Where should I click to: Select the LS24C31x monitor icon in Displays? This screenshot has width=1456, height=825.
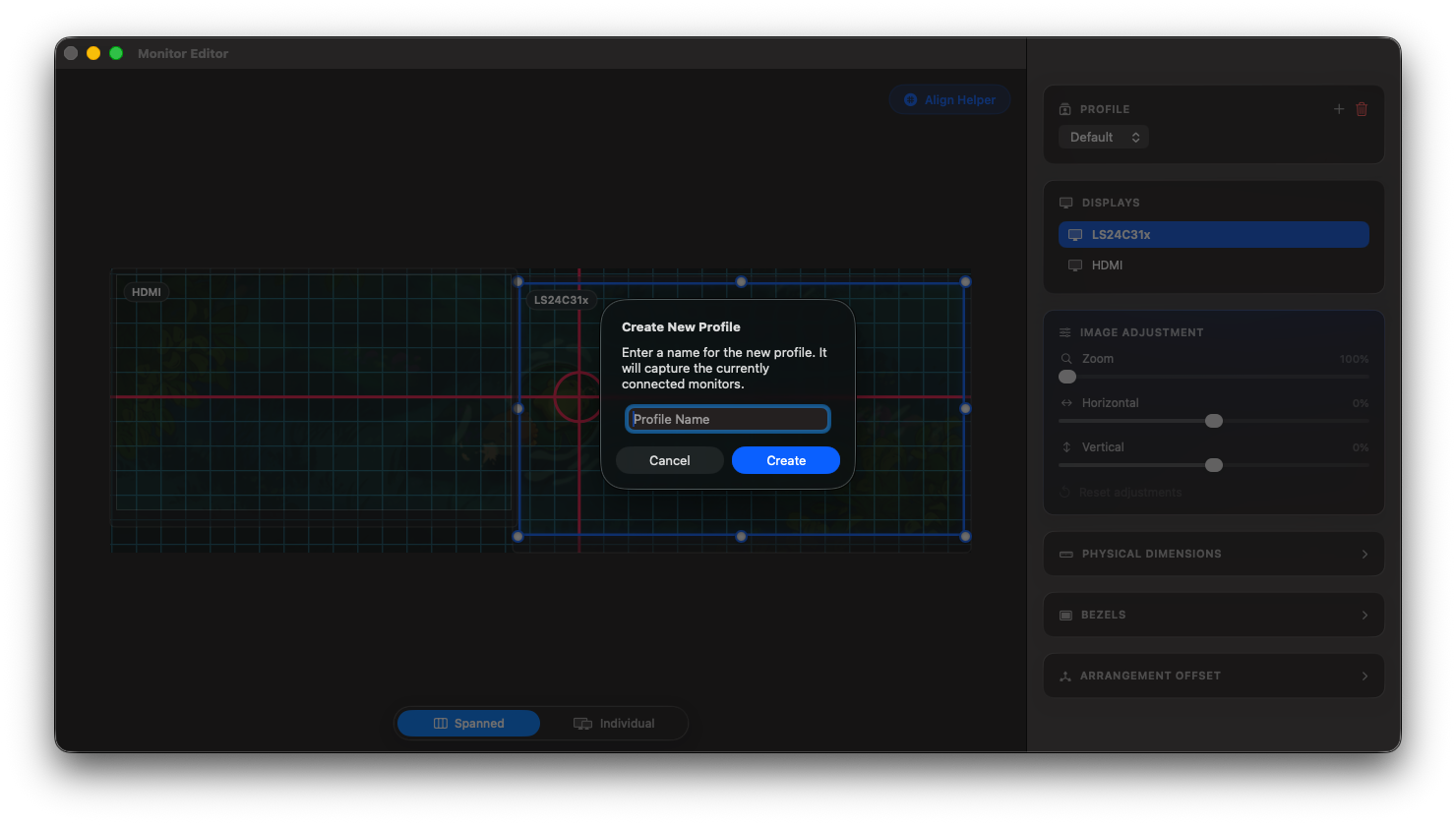tap(1075, 235)
